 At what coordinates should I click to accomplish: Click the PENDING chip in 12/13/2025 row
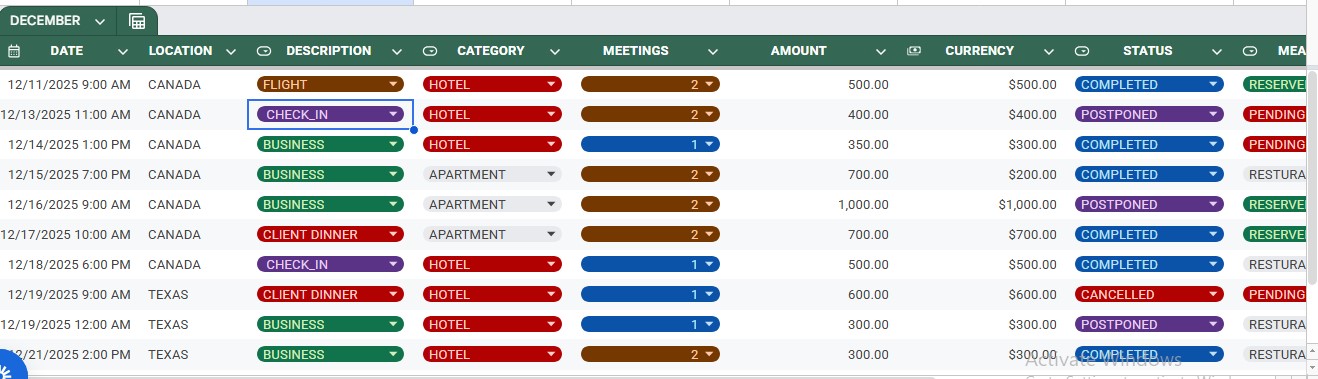click(1275, 115)
